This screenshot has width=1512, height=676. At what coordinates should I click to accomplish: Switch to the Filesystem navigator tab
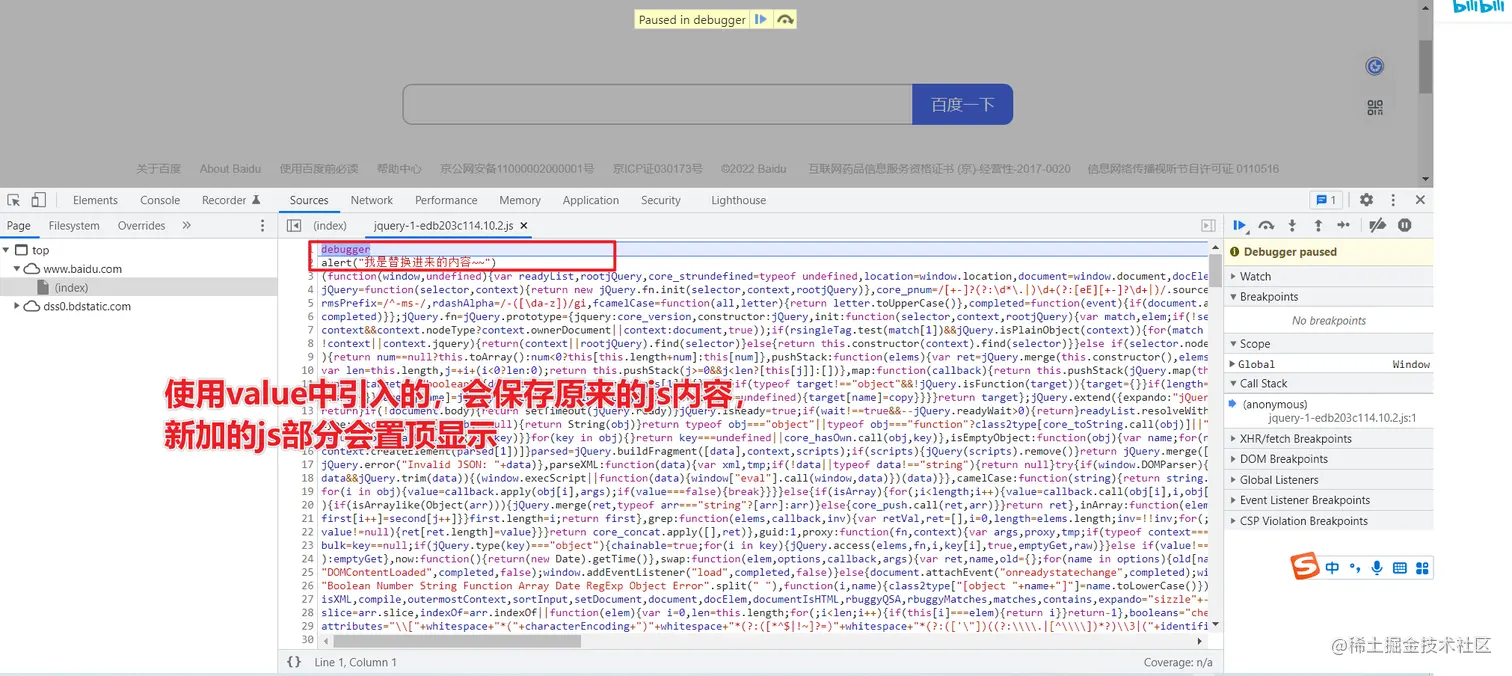74,226
